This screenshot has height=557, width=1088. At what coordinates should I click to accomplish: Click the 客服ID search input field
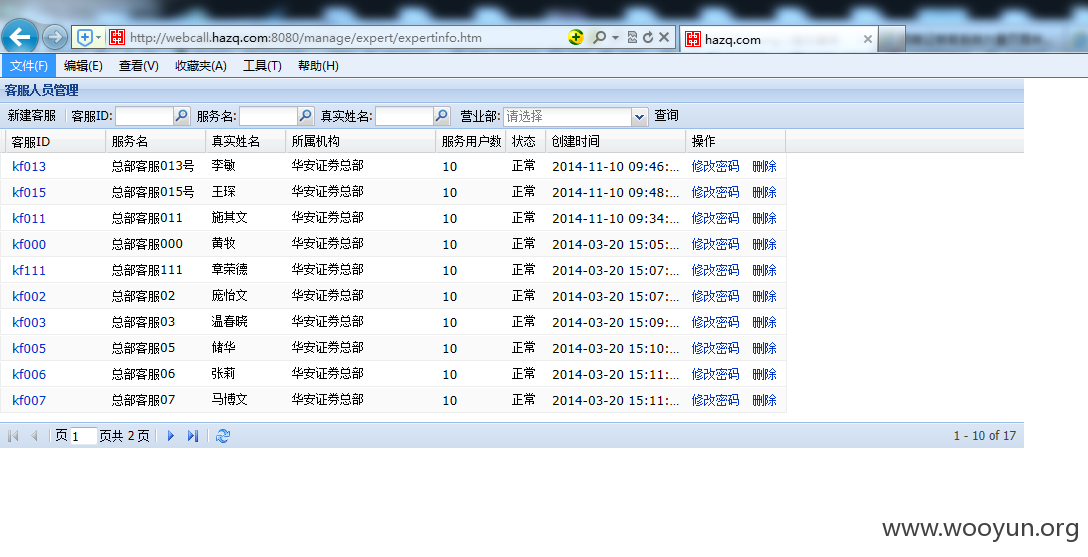click(x=144, y=116)
